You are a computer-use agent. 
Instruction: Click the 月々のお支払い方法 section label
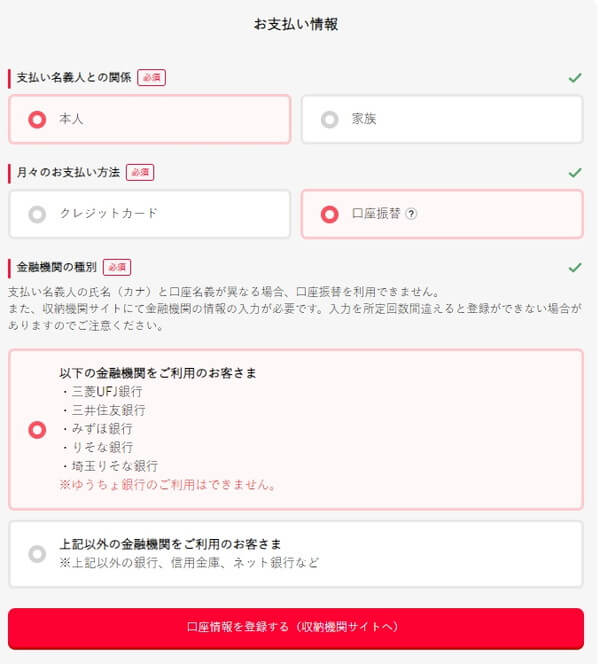click(x=68, y=172)
